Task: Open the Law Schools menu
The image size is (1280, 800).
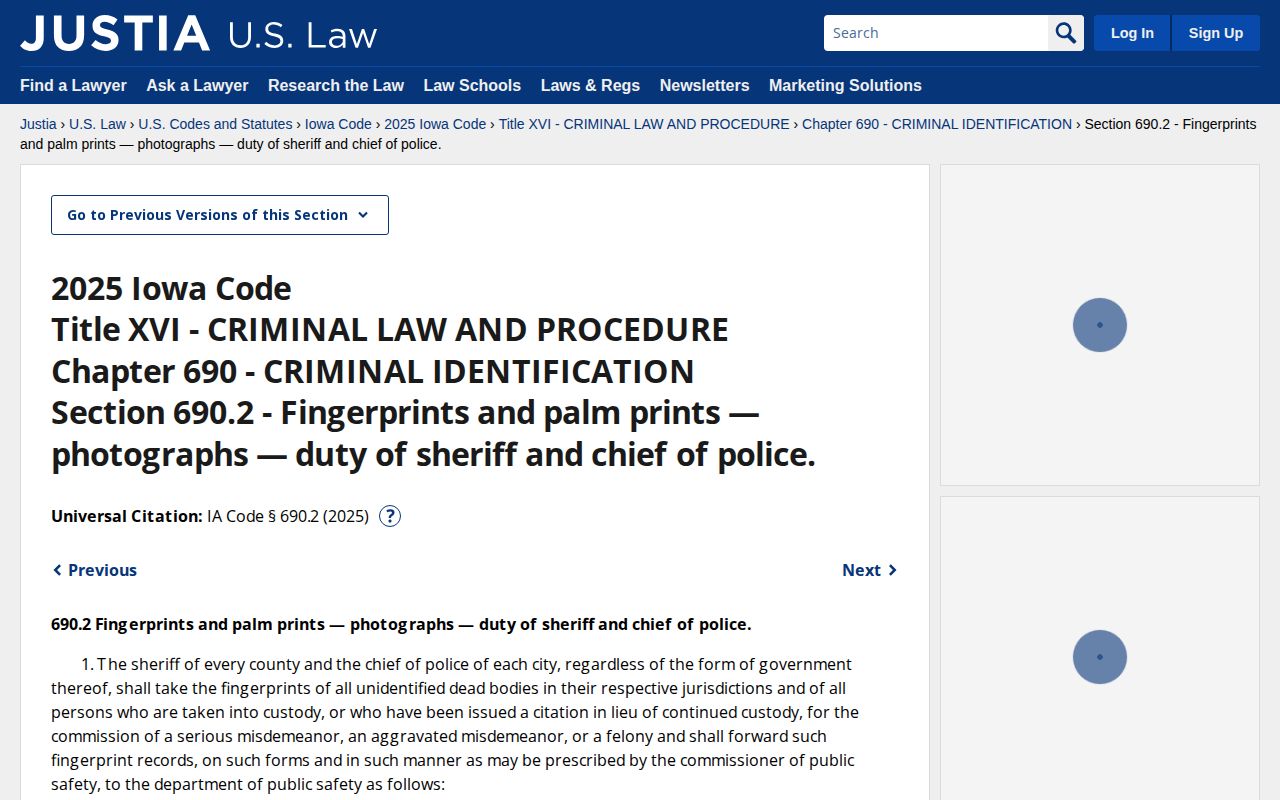Action: [x=472, y=85]
